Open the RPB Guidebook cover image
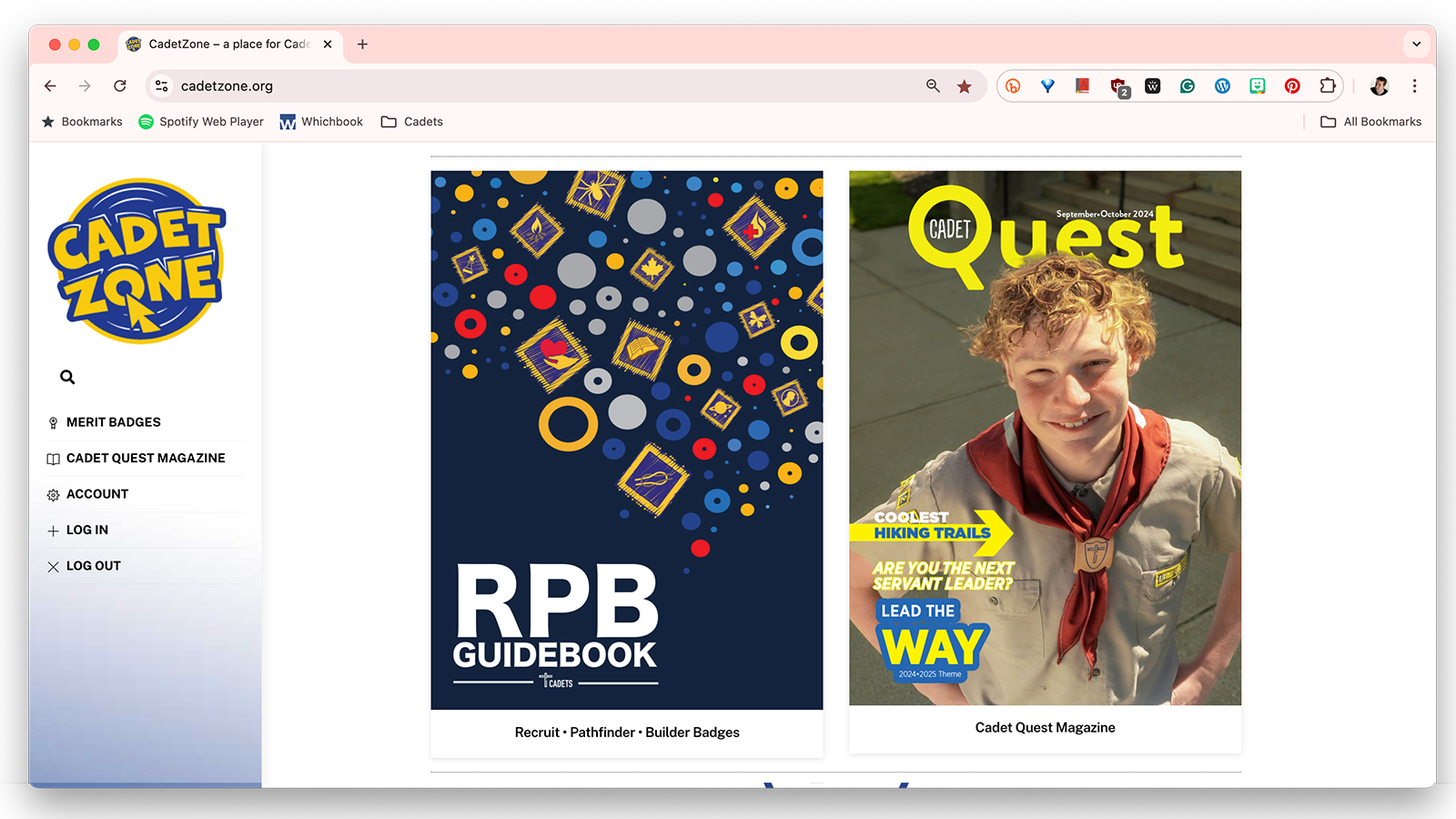This screenshot has width=1456, height=819. 626,440
